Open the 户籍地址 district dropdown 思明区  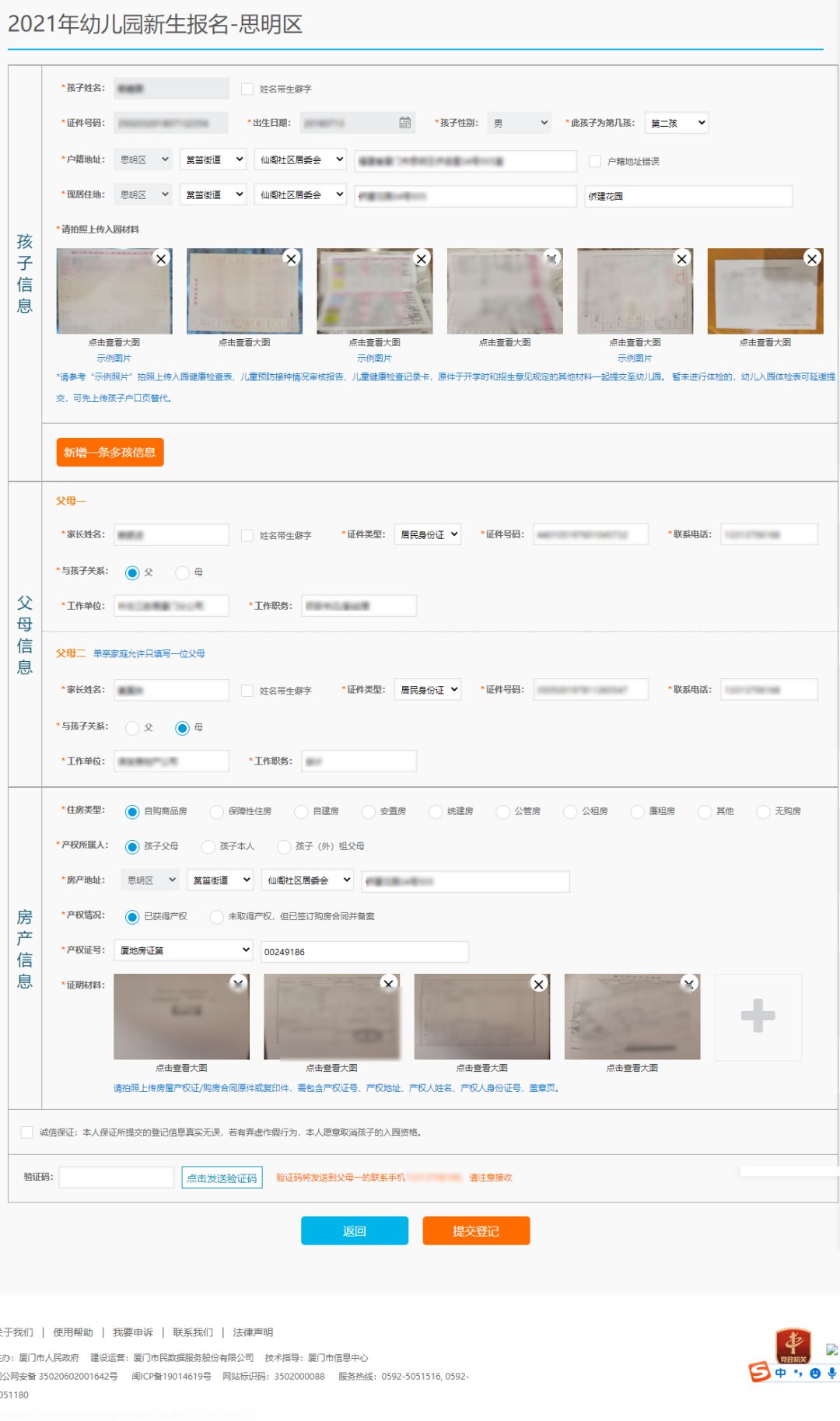pyautogui.click(x=143, y=159)
